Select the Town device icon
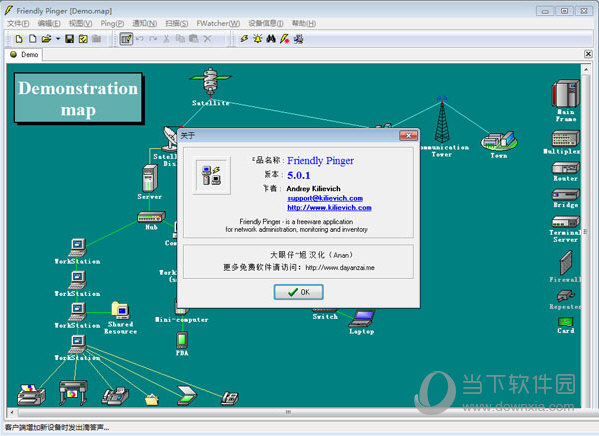The width and height of the screenshot is (599, 436). click(499, 140)
